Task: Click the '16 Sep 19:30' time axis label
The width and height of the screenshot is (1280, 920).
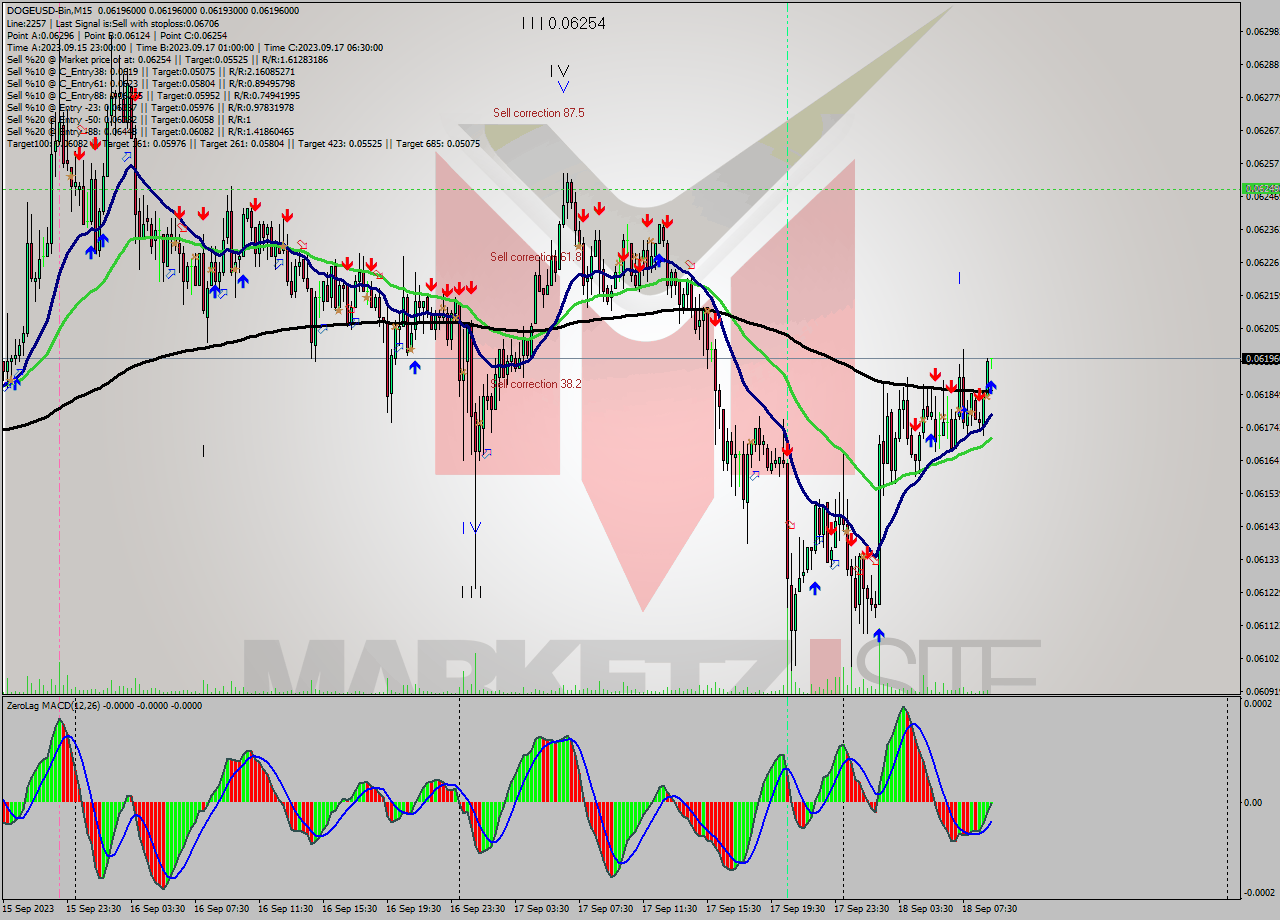Action: coord(414,909)
